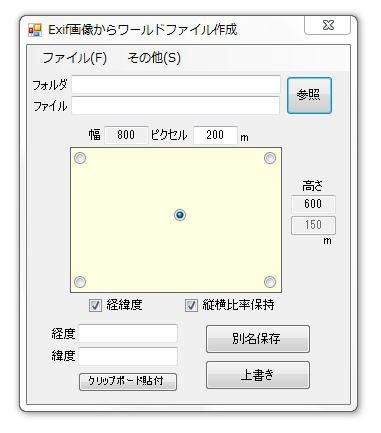The image size is (381, 433).
Task: Select the top-left corner radio button
Action: pyautogui.click(x=80, y=158)
